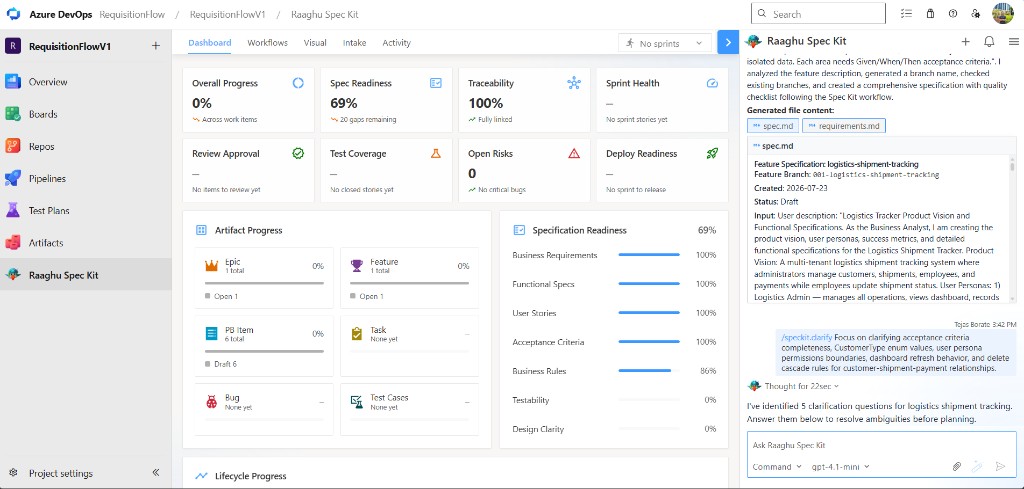
Task: Click the Business Rules progress bar
Action: (x=649, y=371)
